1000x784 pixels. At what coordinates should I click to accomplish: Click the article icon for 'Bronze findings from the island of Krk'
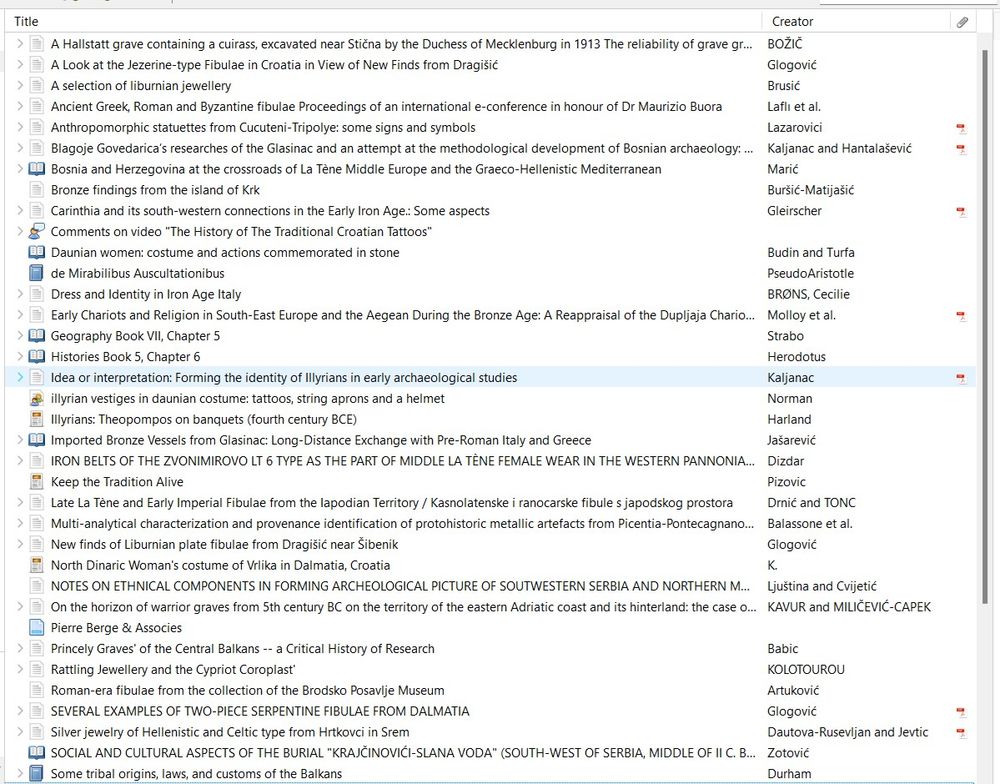37,190
